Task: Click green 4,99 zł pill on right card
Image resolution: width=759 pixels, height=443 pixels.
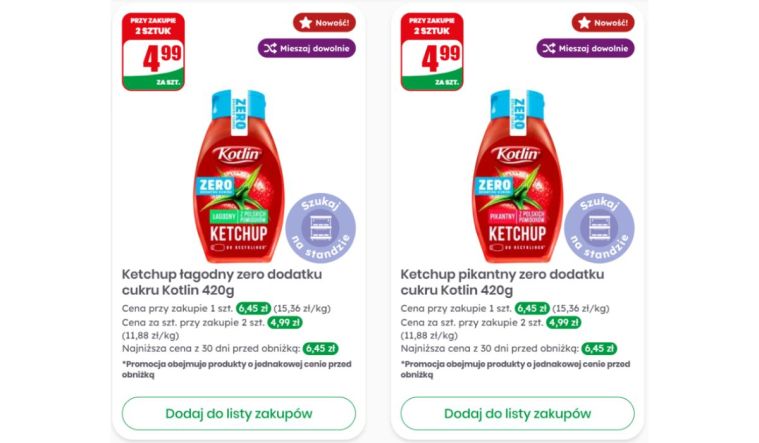Action: pyautogui.click(x=563, y=322)
